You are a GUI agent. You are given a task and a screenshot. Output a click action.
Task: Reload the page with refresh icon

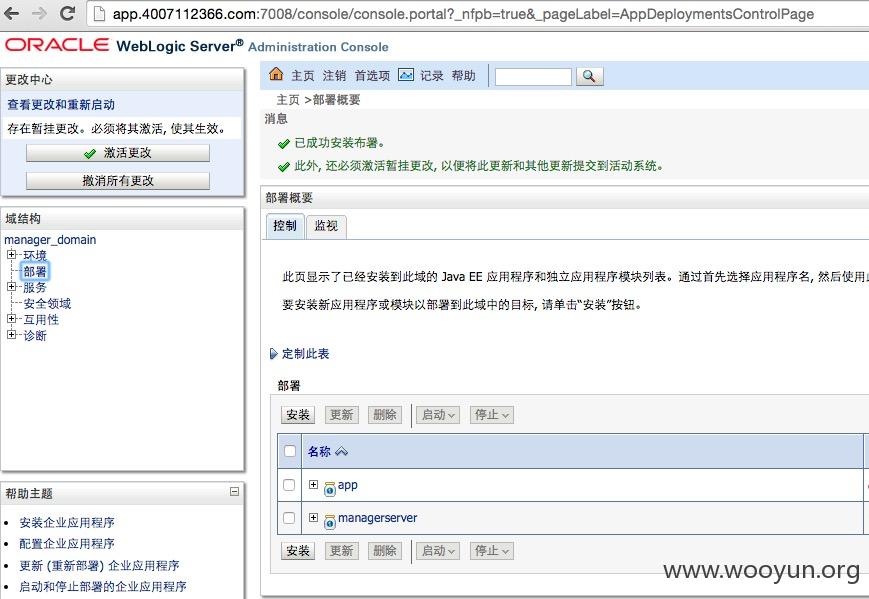click(x=67, y=13)
